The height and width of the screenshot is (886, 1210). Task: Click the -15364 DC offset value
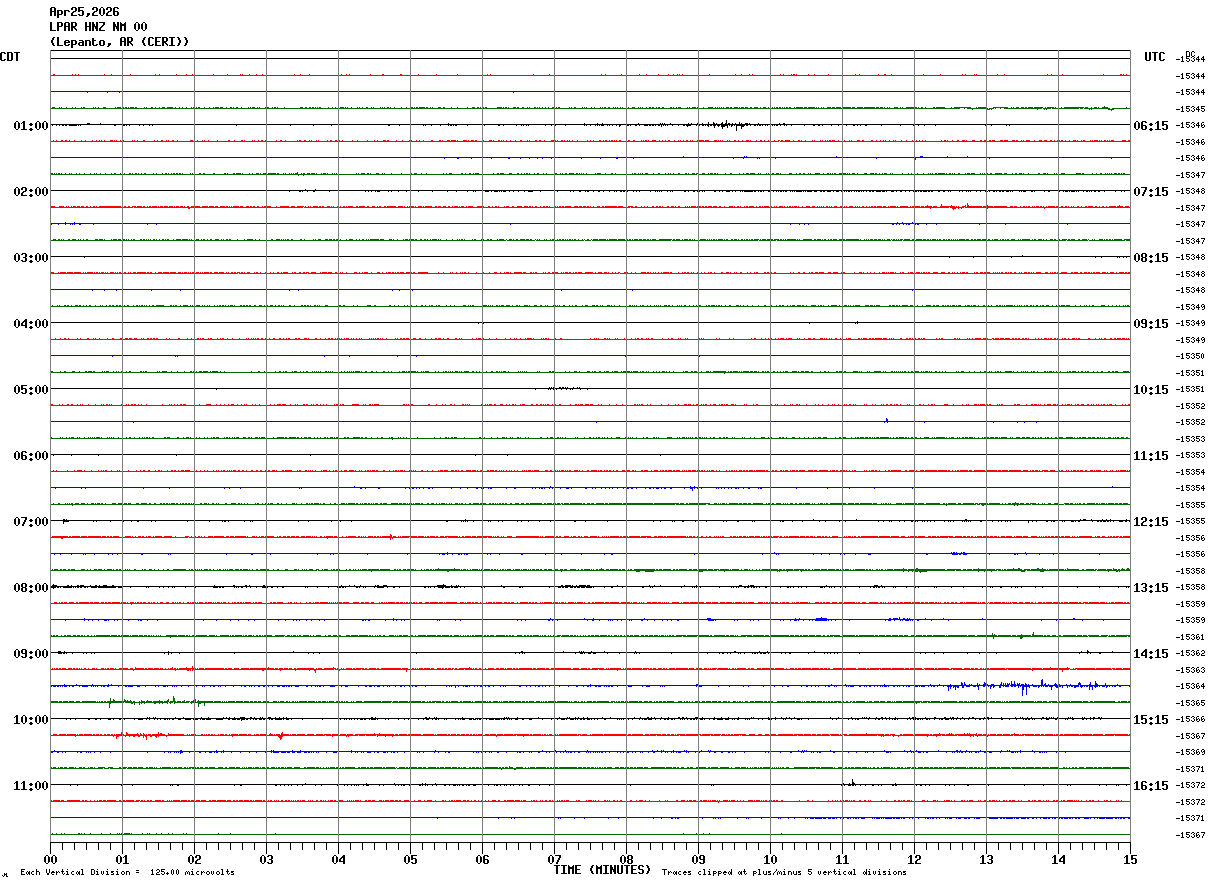tap(1190, 686)
